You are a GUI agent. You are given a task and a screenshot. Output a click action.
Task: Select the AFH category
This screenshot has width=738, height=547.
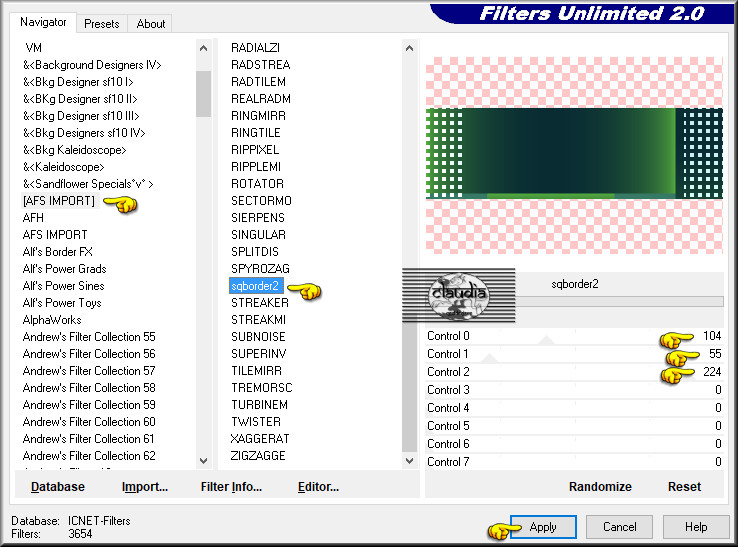click(x=33, y=218)
